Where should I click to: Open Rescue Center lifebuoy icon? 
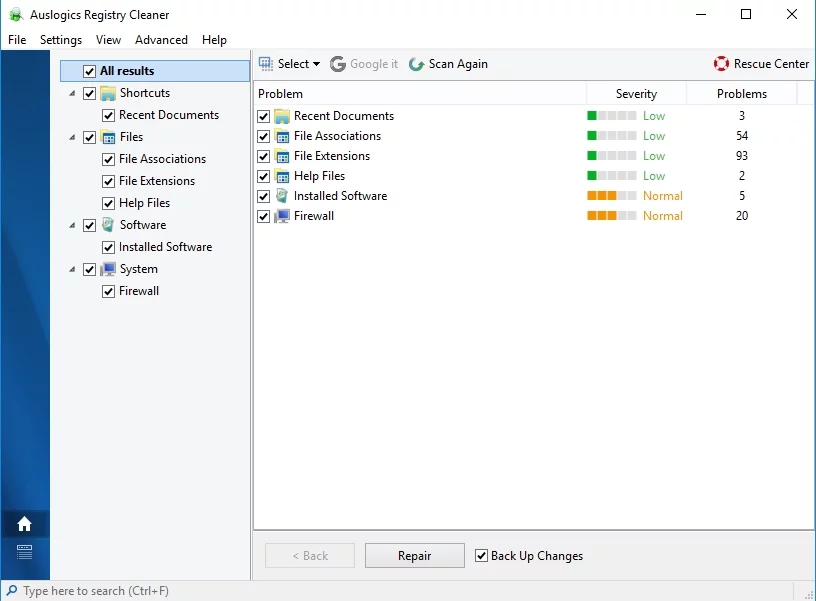coord(721,64)
